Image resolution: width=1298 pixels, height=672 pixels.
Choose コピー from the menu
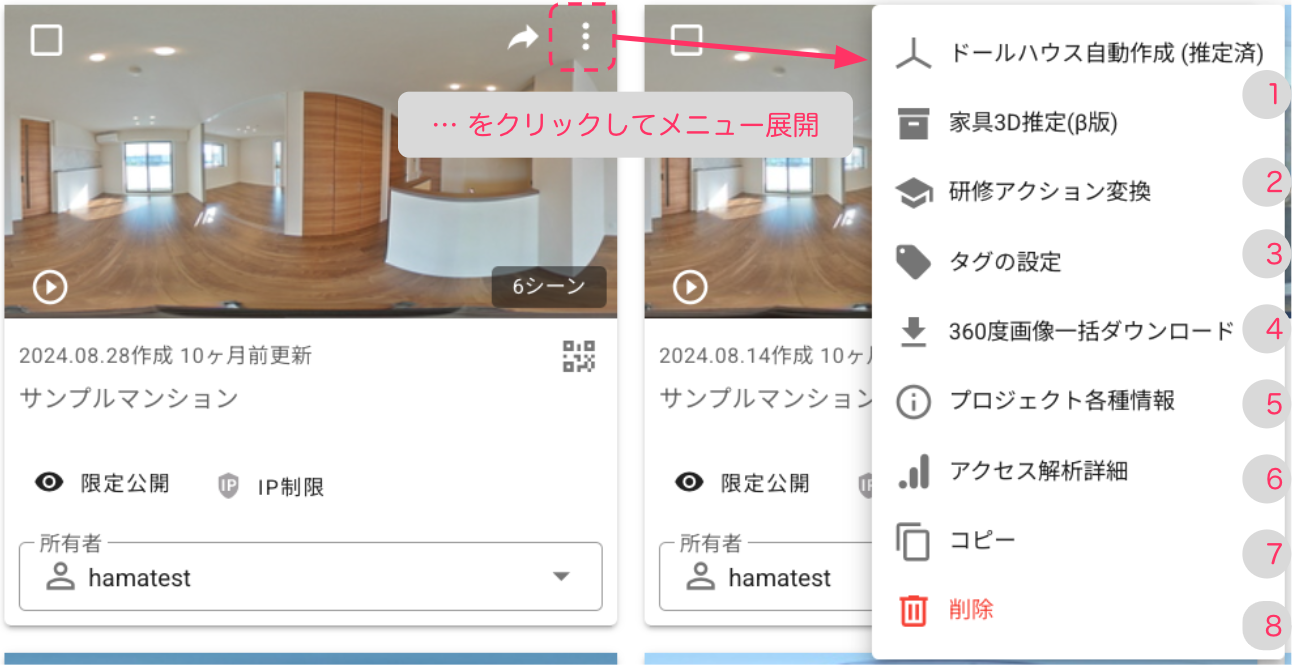pos(1078,541)
